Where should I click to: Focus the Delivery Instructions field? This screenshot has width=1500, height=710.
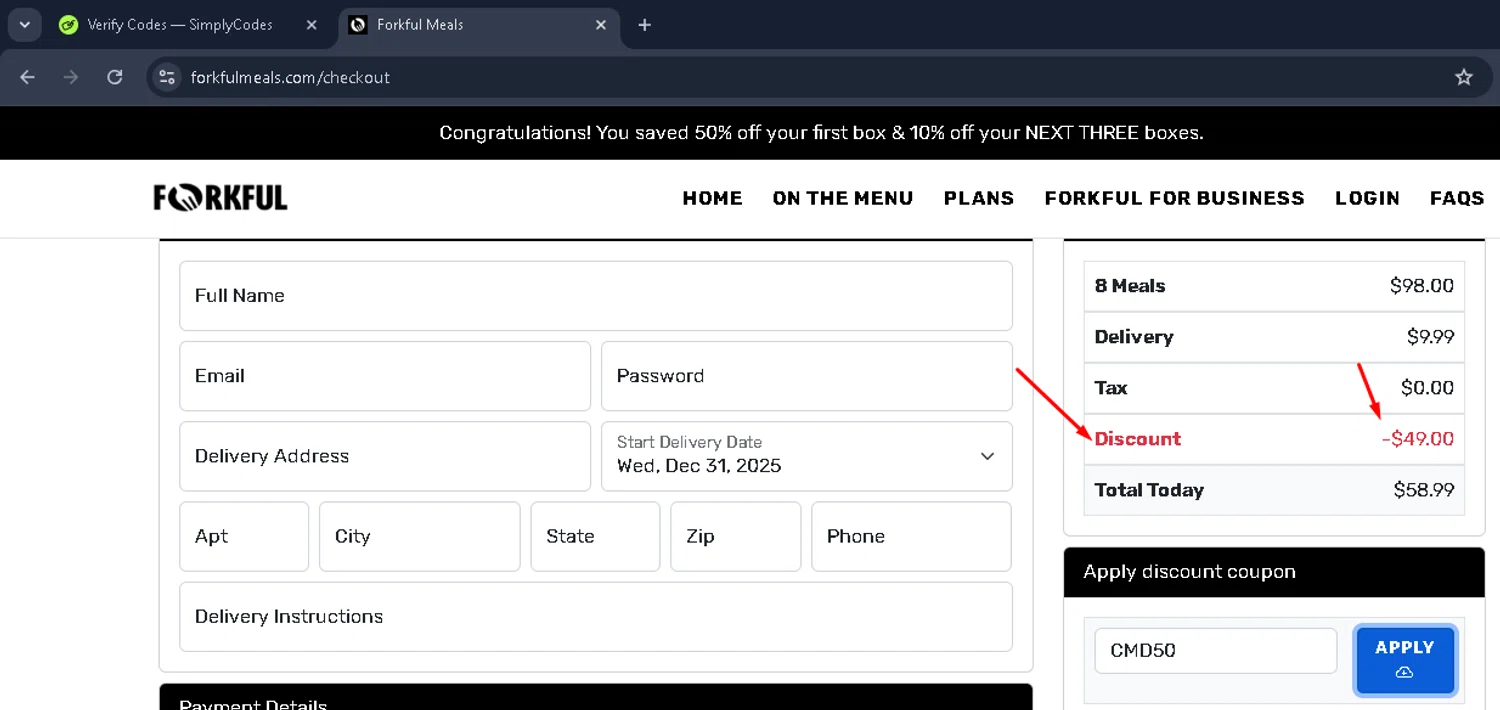[596, 617]
